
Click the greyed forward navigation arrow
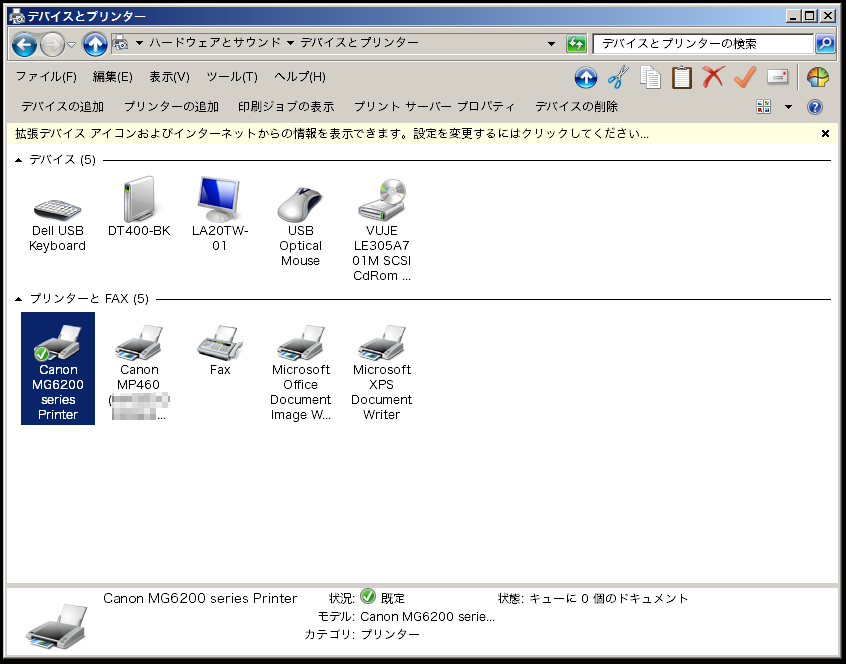click(x=52, y=44)
